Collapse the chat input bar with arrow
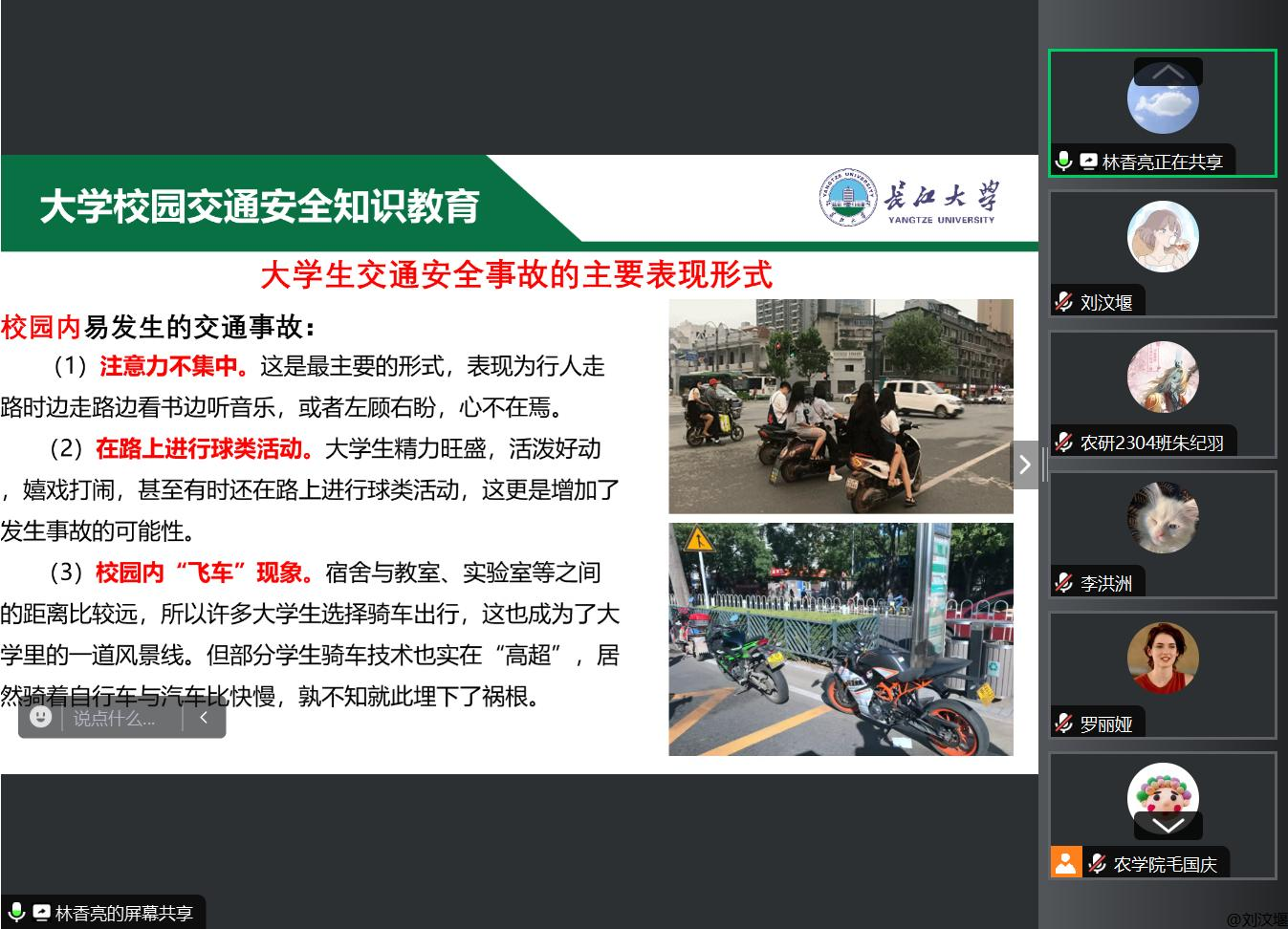This screenshot has height=929, width=1288. coord(204,717)
